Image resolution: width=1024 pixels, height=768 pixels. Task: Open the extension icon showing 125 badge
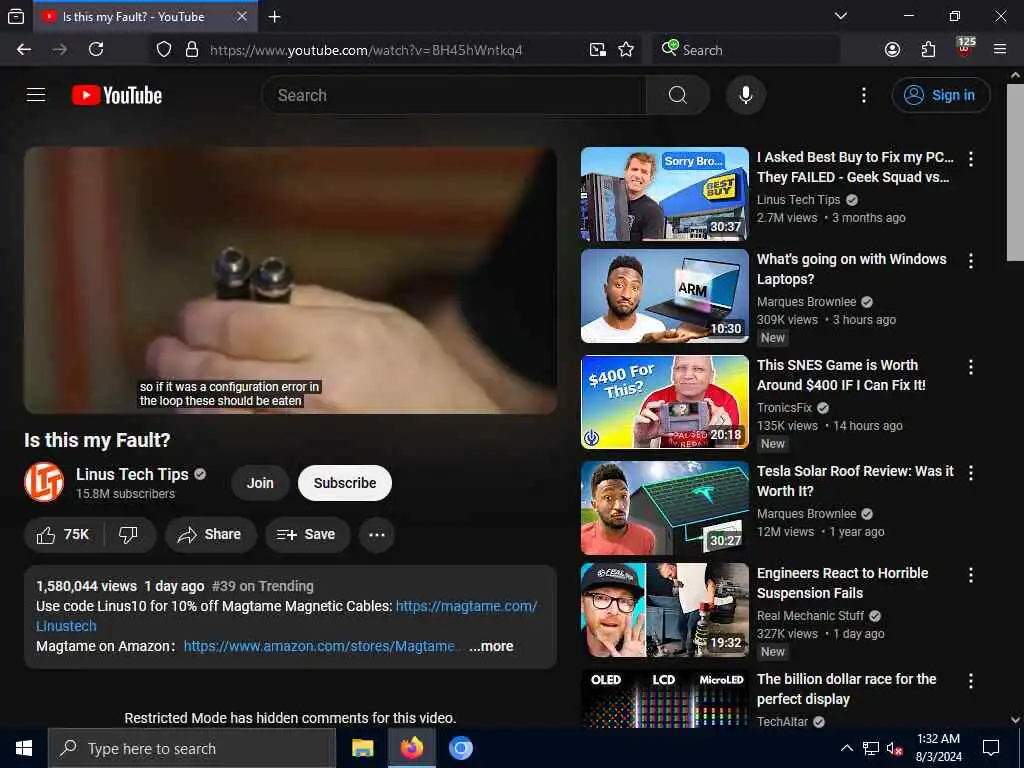click(x=965, y=48)
